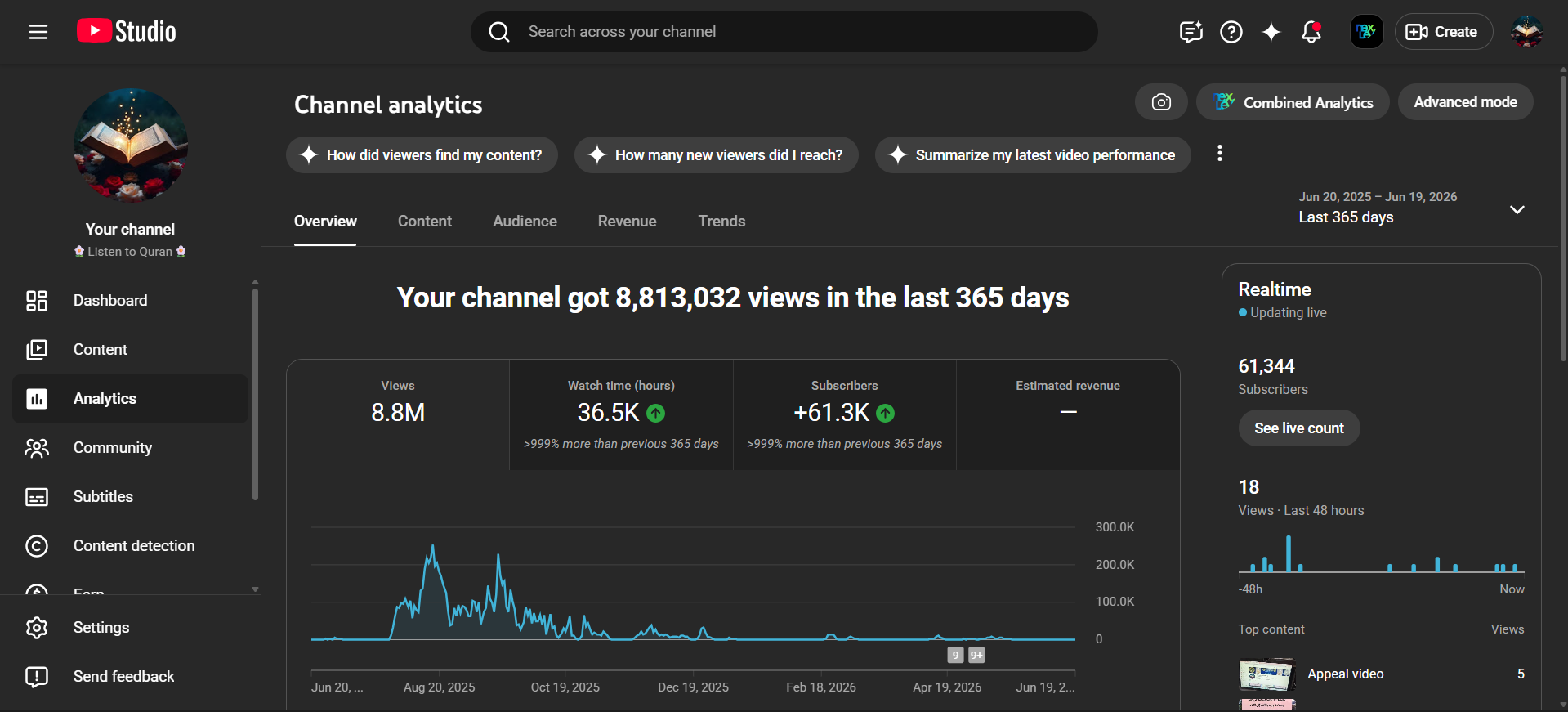This screenshot has height=712, width=1568.
Task: Switch to Advanced mode
Action: pyautogui.click(x=1465, y=102)
